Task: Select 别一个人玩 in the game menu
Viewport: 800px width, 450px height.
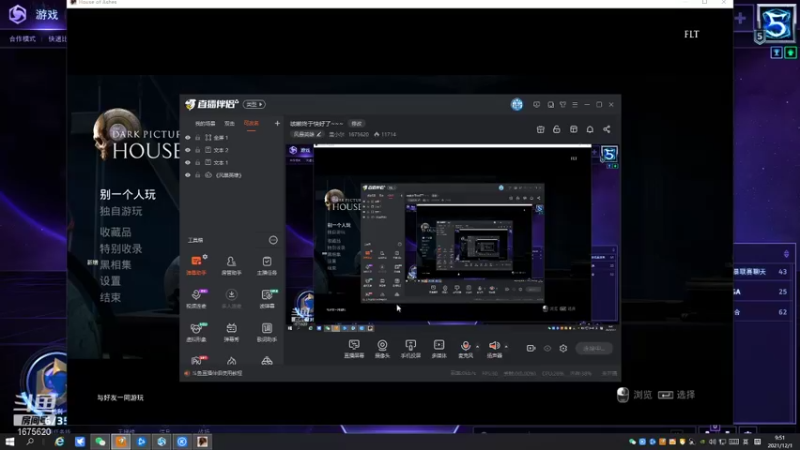Action: click(x=128, y=194)
